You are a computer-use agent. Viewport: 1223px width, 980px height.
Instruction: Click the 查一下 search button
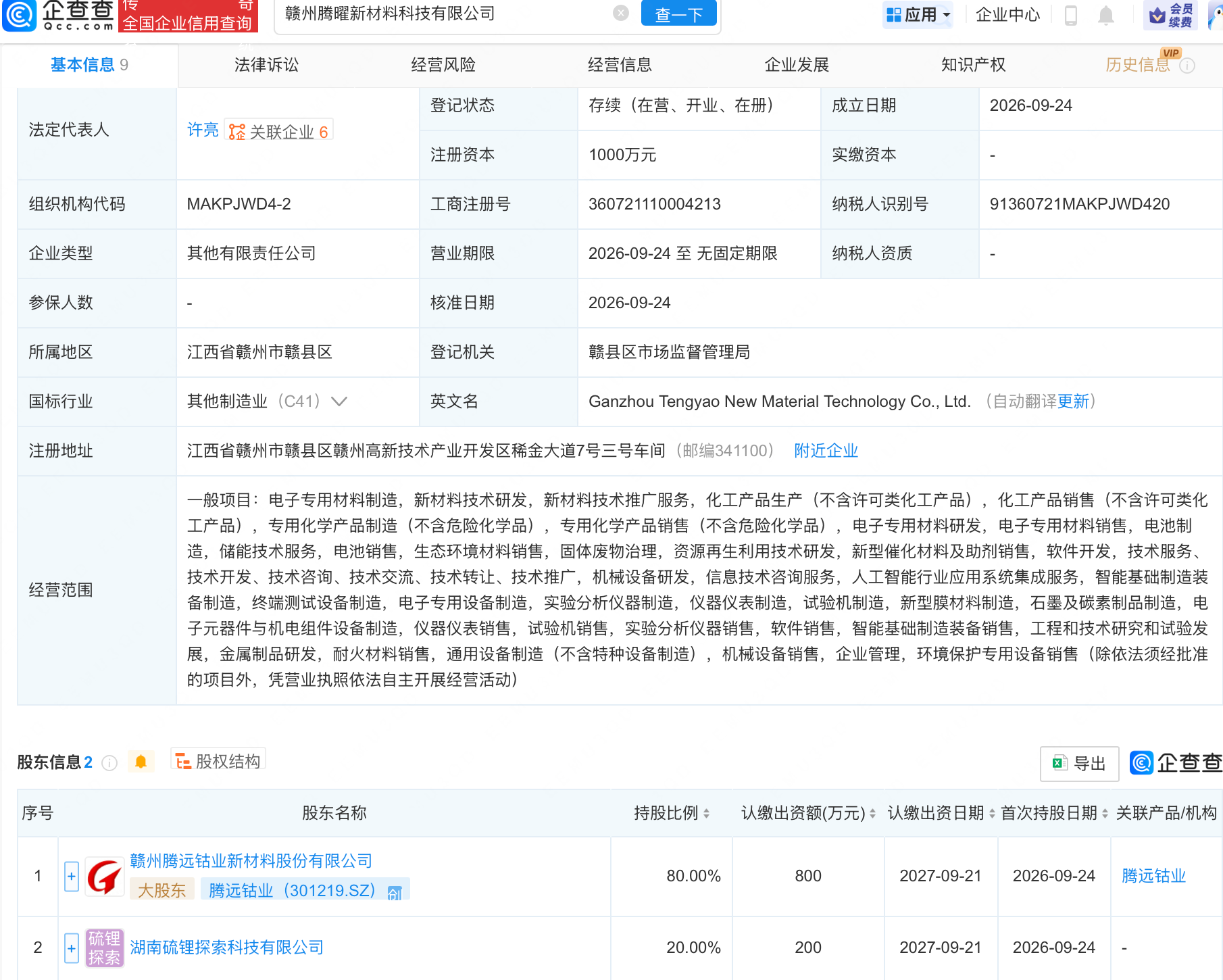(x=678, y=14)
